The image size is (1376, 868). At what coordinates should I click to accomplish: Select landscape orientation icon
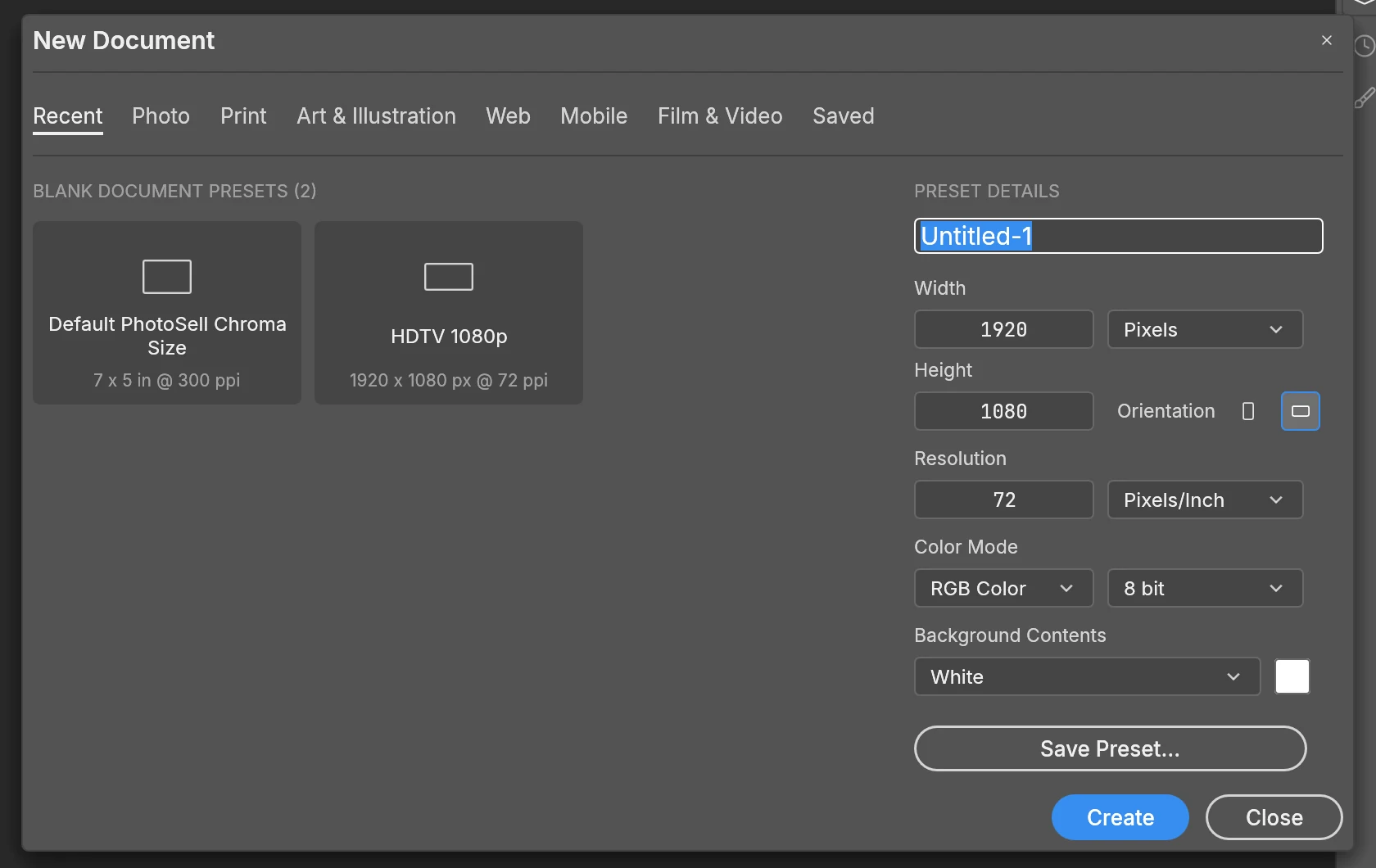pyautogui.click(x=1301, y=411)
